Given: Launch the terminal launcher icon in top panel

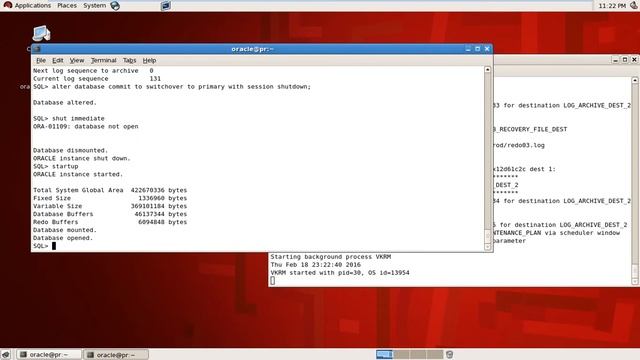Looking at the screenshot, I should pyautogui.click(x=166, y=6).
